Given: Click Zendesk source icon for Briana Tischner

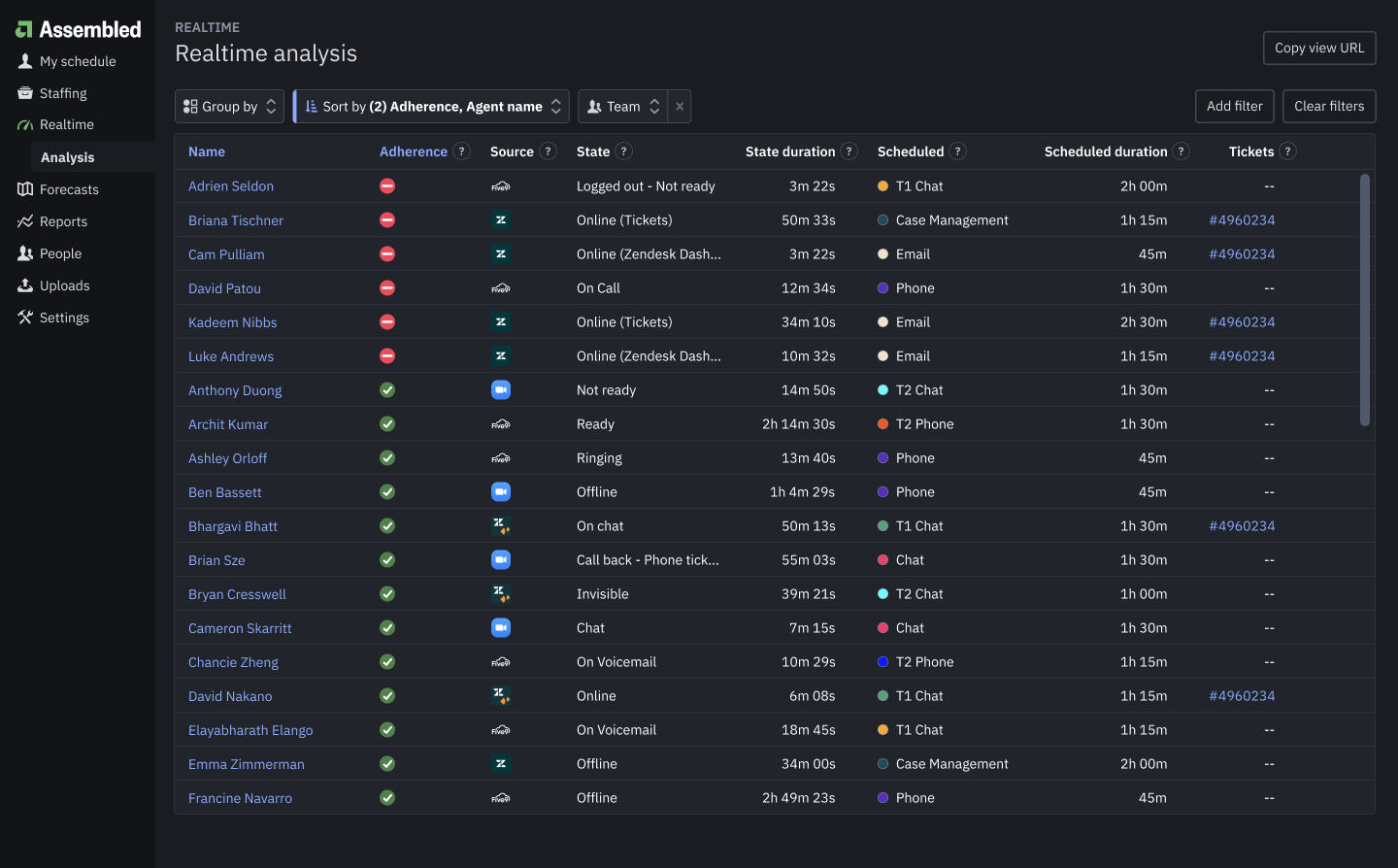Looking at the screenshot, I should point(501,220).
